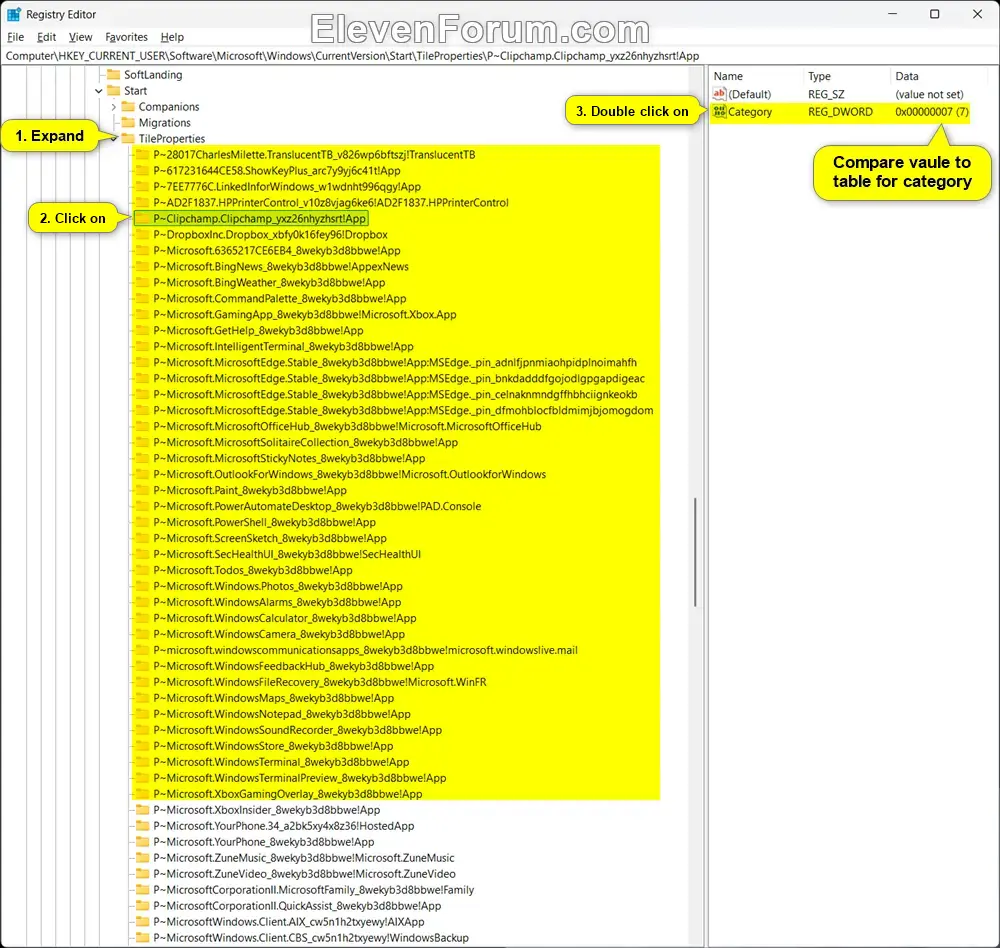Select the Companions folder icon
Screen dimensions: 1000x948
(x=128, y=107)
